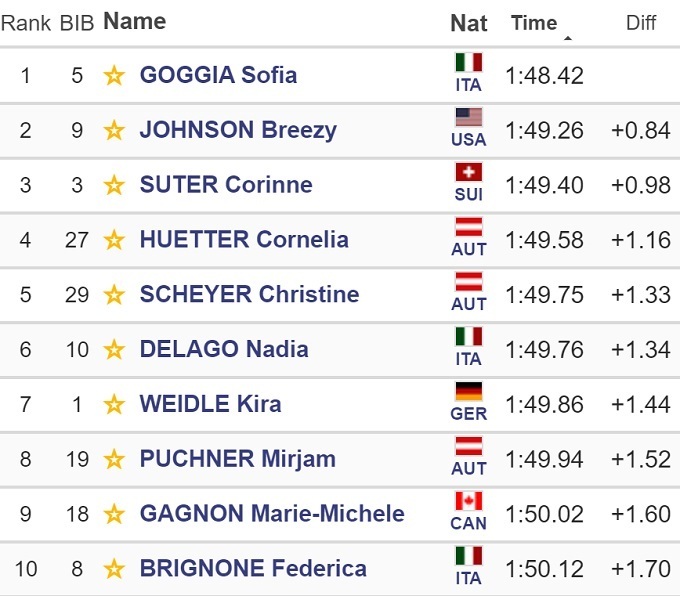Toggle favorite star for JOHNSON Breezy

tap(114, 130)
